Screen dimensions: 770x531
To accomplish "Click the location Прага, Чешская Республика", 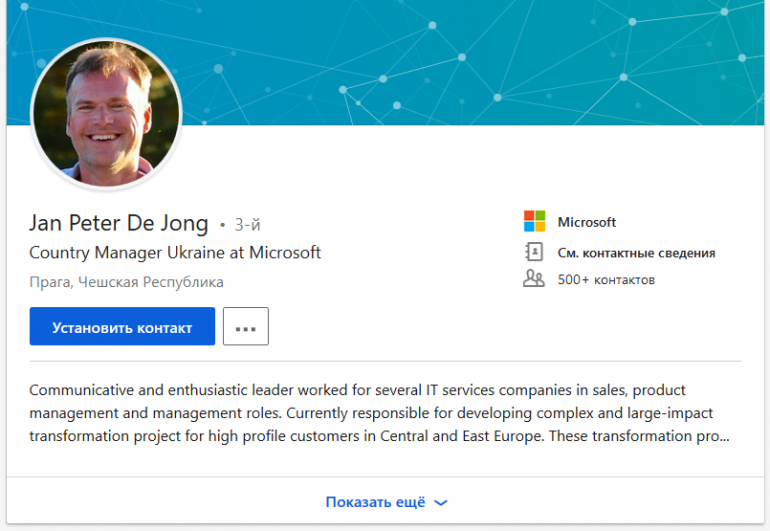I will 126,282.
